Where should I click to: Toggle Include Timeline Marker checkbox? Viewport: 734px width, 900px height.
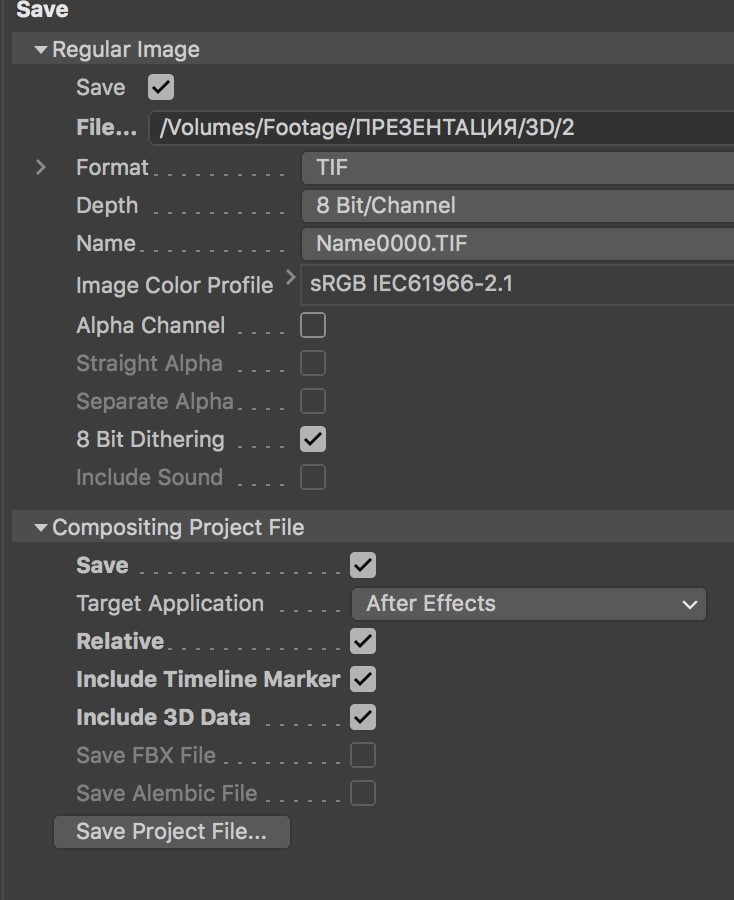click(x=363, y=679)
